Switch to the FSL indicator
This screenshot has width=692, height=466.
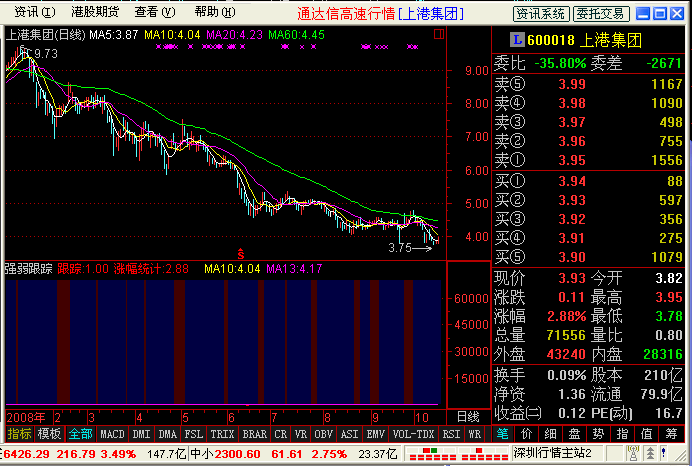(194, 434)
